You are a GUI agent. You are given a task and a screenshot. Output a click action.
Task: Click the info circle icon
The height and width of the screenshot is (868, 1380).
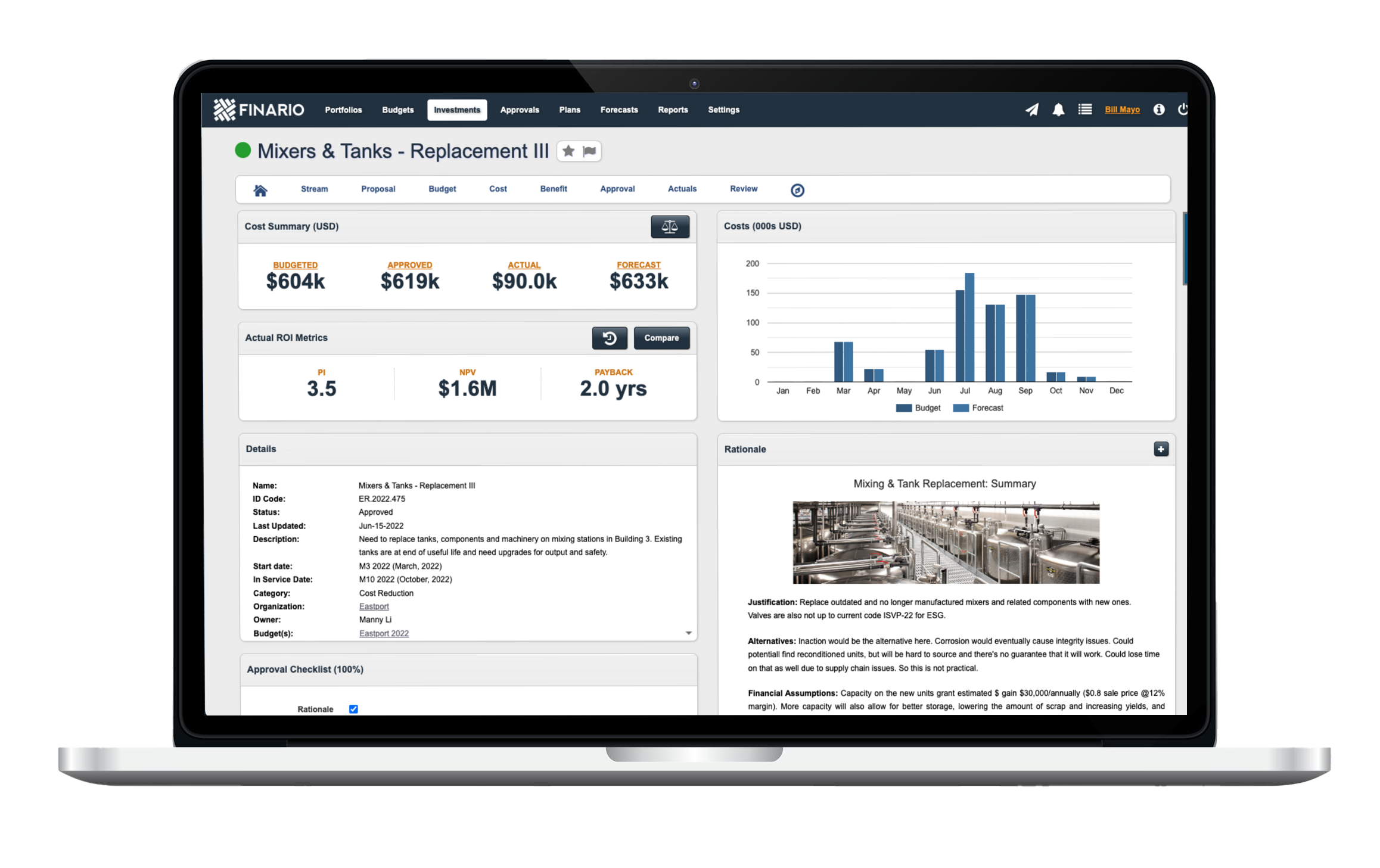1158,110
